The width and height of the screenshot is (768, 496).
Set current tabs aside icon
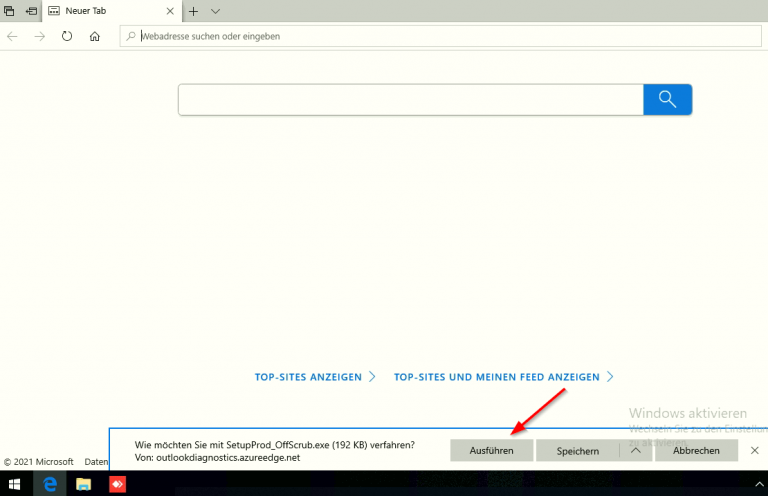(x=32, y=11)
